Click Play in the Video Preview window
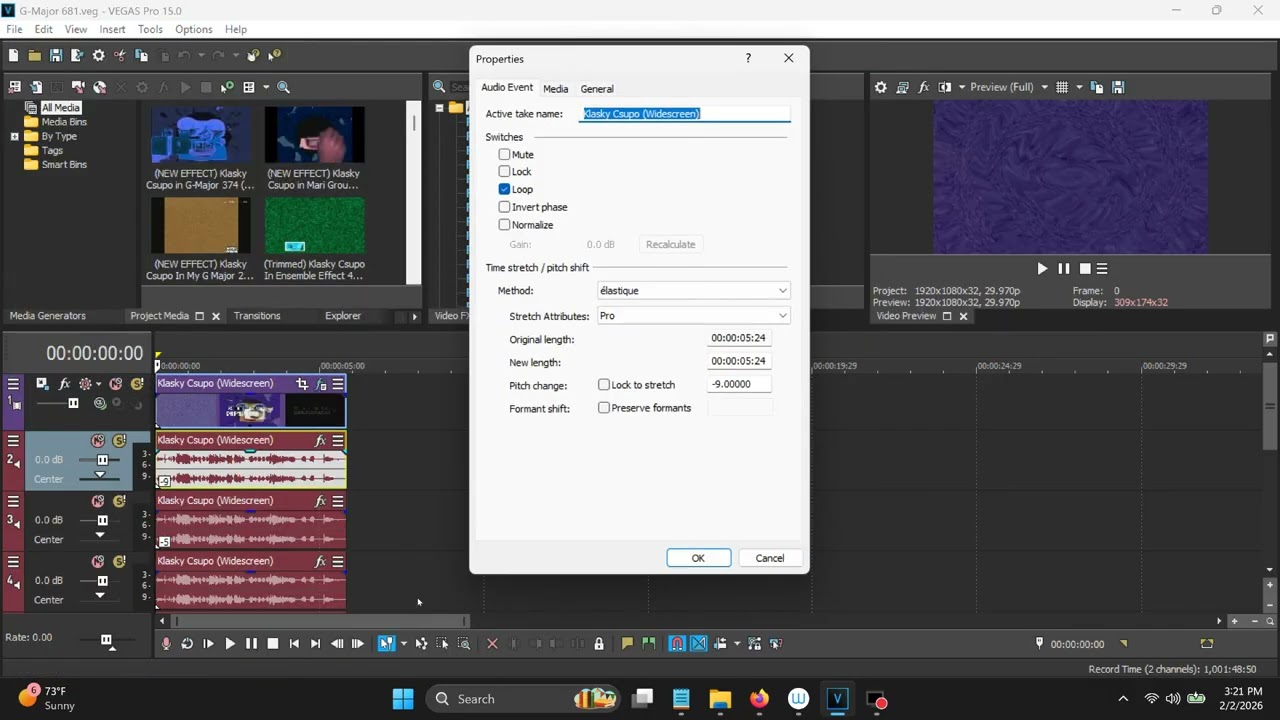 (x=1042, y=269)
